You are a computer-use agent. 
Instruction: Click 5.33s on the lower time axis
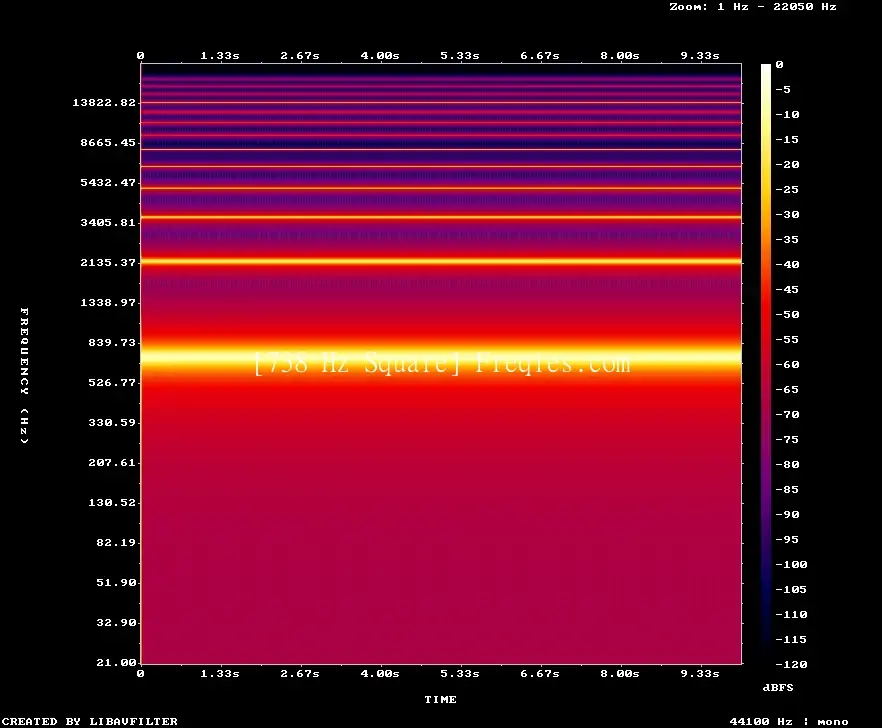click(x=460, y=673)
